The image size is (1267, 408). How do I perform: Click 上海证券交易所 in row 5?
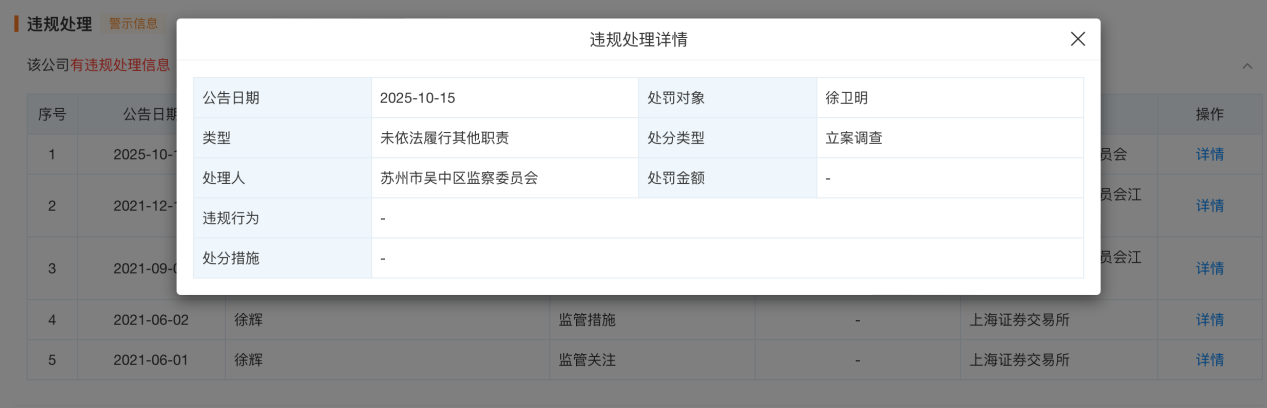[x=1019, y=360]
